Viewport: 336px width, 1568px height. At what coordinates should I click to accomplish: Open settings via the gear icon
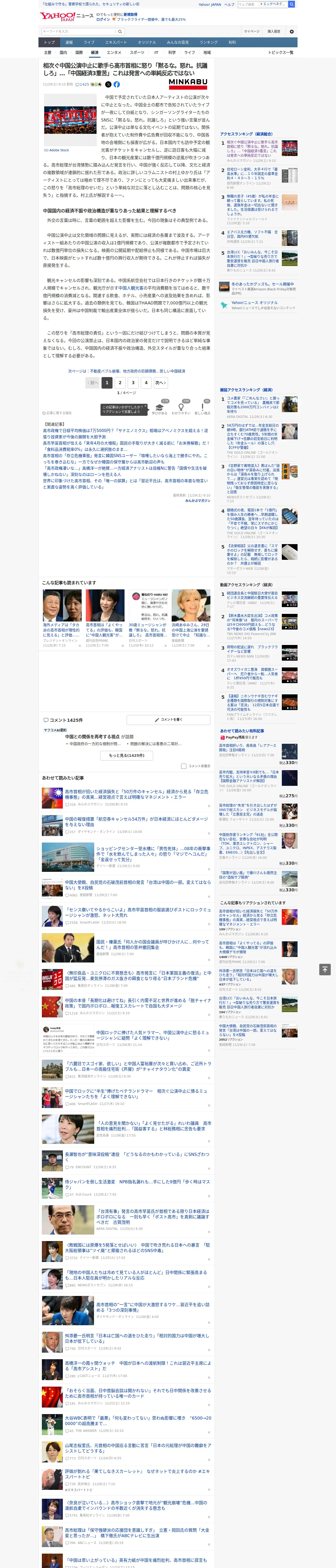tap(292, 32)
